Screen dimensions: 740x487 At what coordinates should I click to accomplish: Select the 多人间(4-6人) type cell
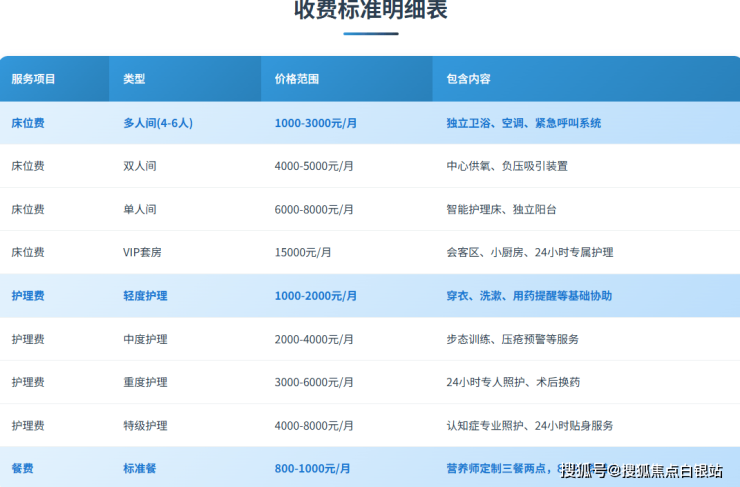pos(158,123)
